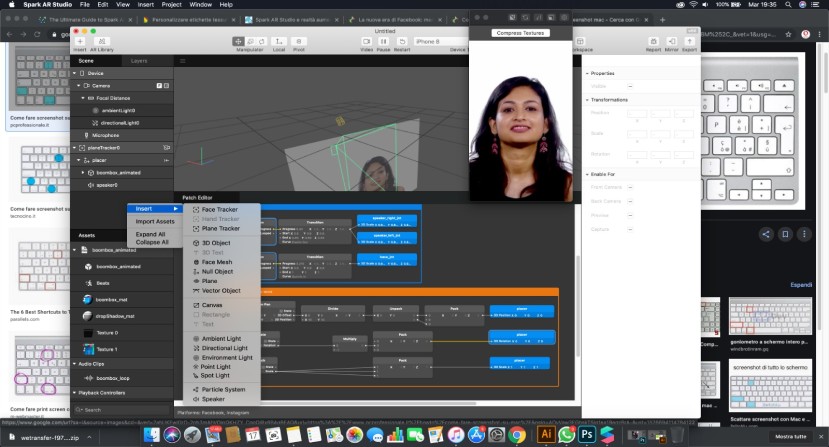The width and height of the screenshot is (829, 447).
Task: Select Collapse All in context menu
Action: coord(154,242)
